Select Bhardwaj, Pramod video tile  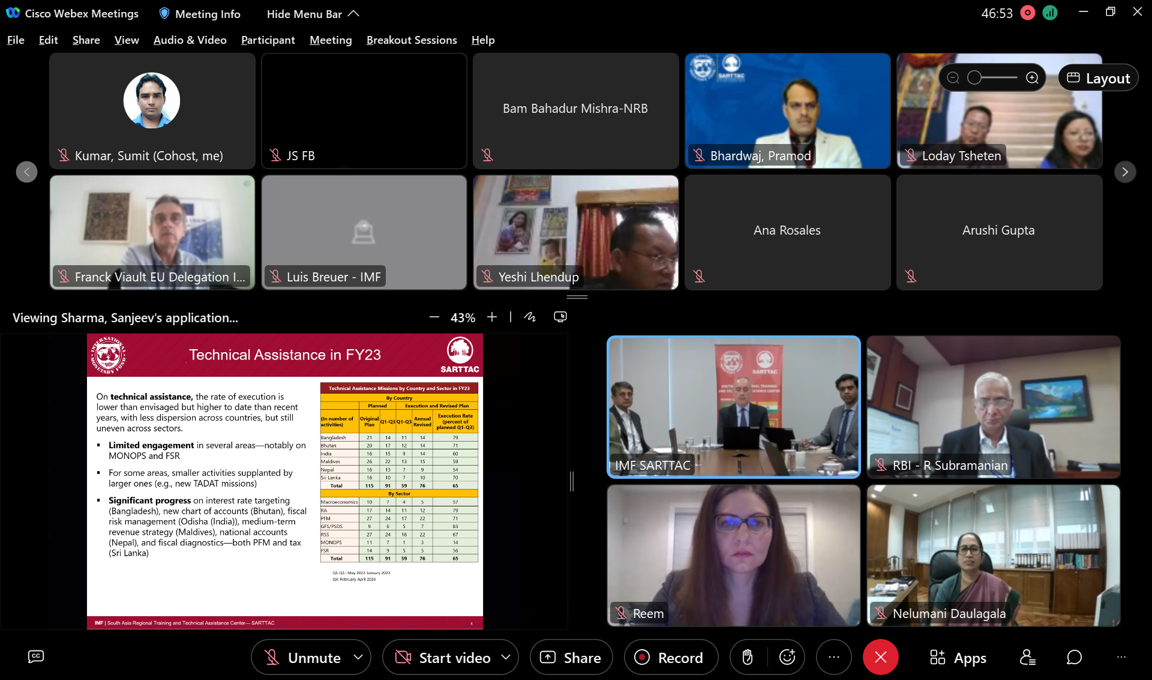click(788, 111)
